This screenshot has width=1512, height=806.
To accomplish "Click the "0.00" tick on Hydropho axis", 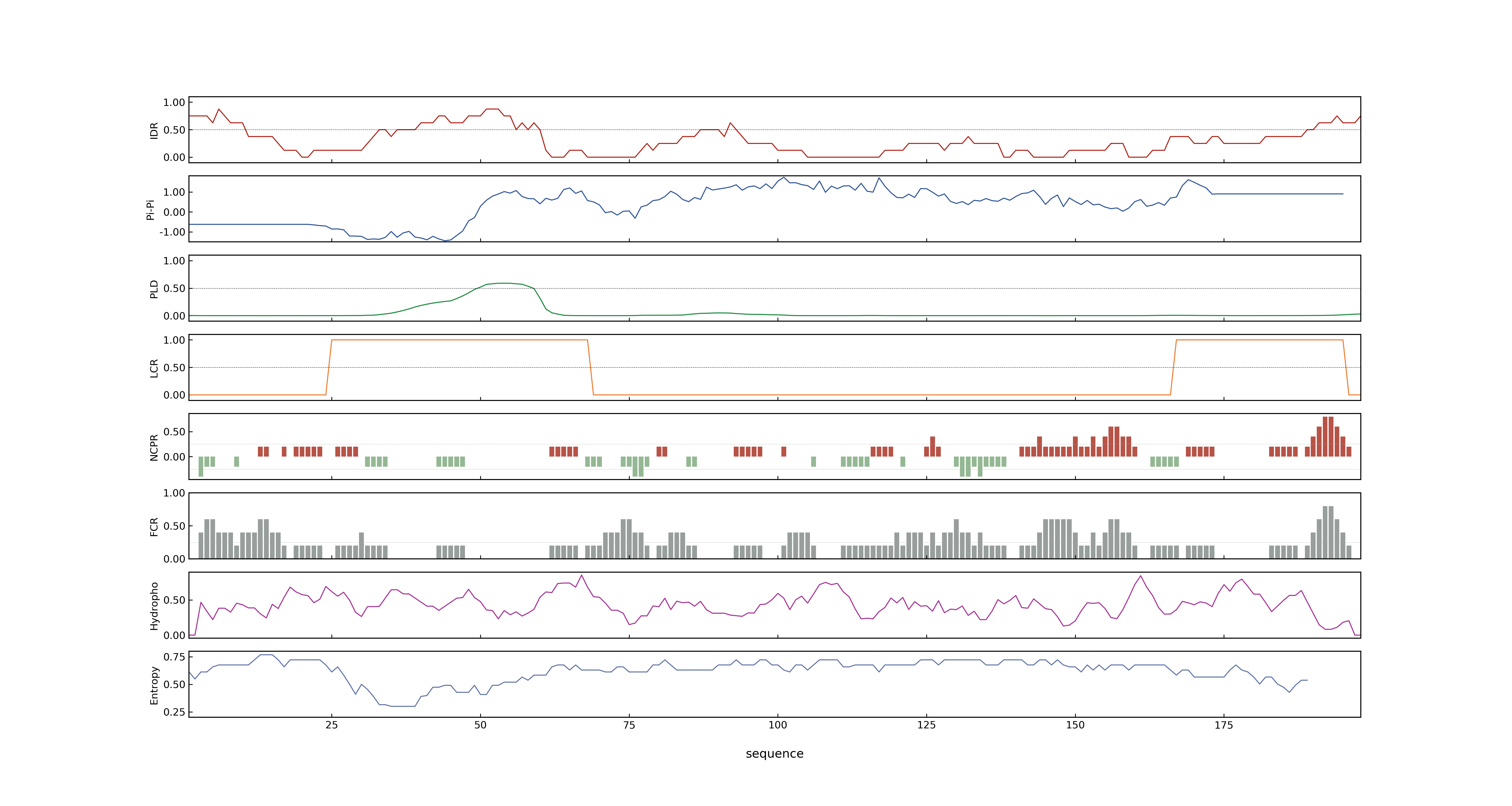I will [x=174, y=635].
